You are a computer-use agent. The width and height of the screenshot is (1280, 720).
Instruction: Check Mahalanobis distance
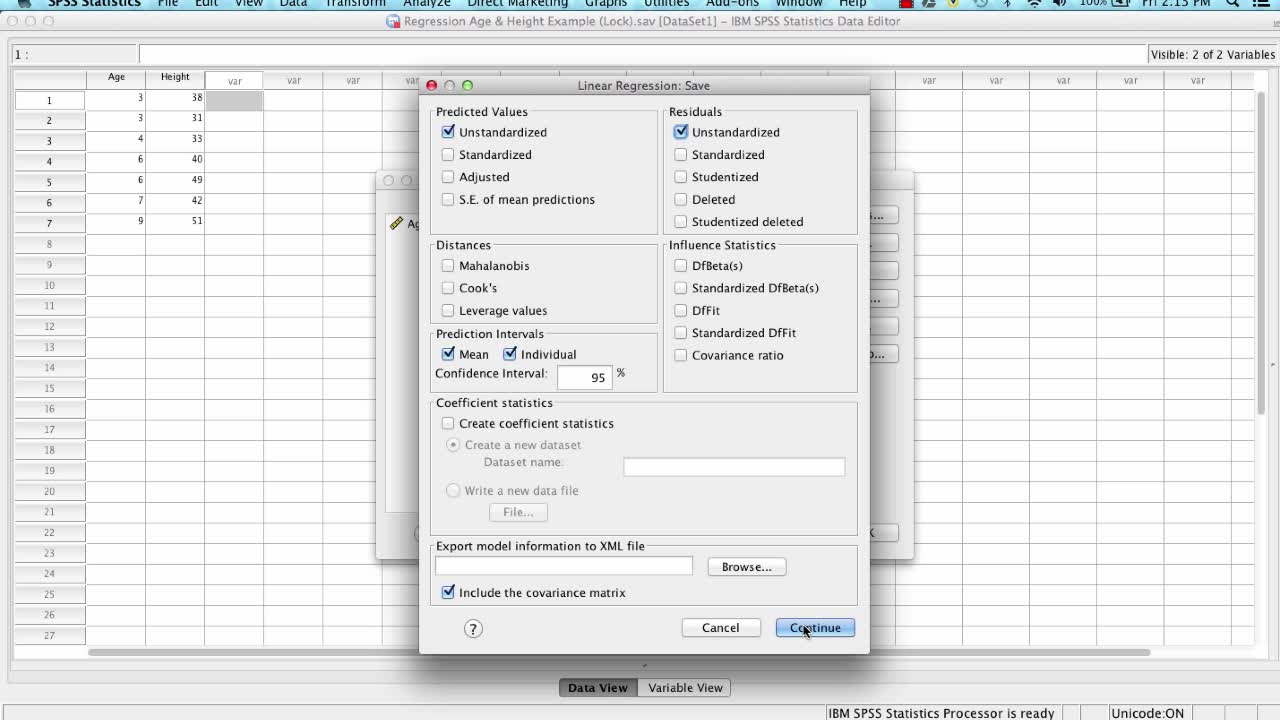(x=448, y=266)
